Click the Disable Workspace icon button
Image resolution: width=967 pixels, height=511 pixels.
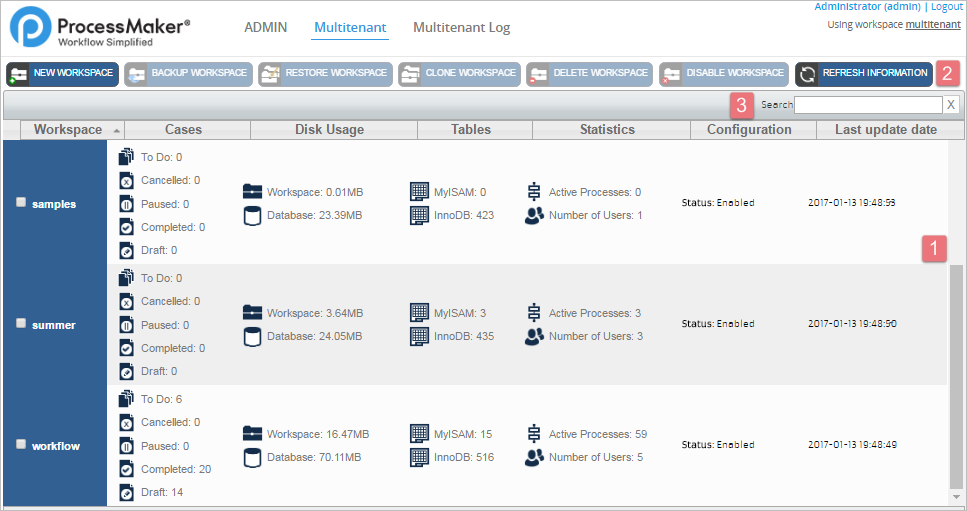tap(671, 74)
